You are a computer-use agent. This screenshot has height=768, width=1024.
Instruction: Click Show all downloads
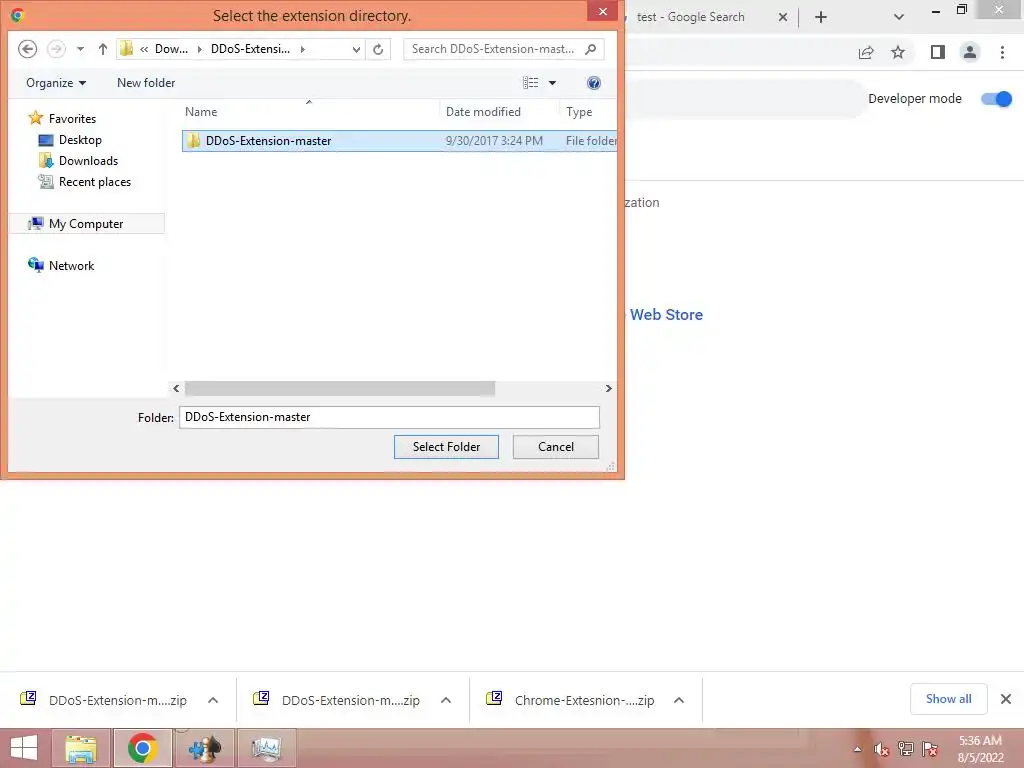948,699
